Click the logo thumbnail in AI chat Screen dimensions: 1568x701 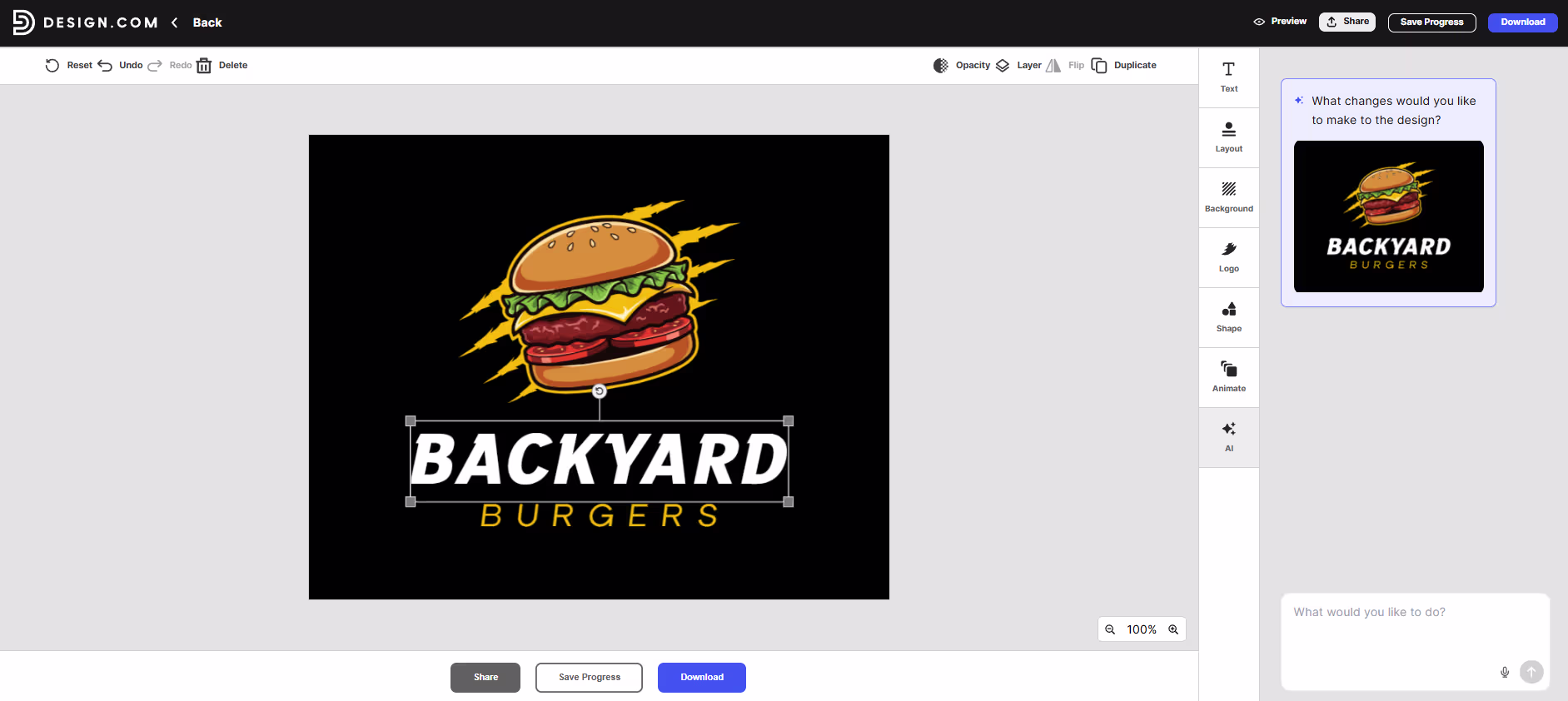(1389, 216)
